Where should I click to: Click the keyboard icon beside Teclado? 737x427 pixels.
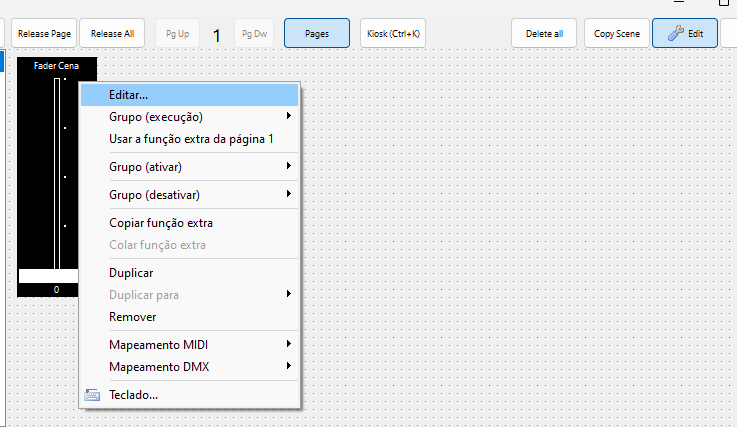93,395
